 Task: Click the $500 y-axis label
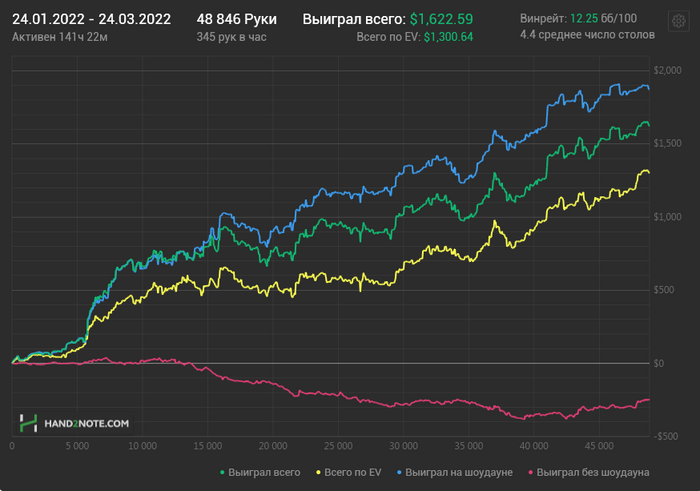(664, 290)
